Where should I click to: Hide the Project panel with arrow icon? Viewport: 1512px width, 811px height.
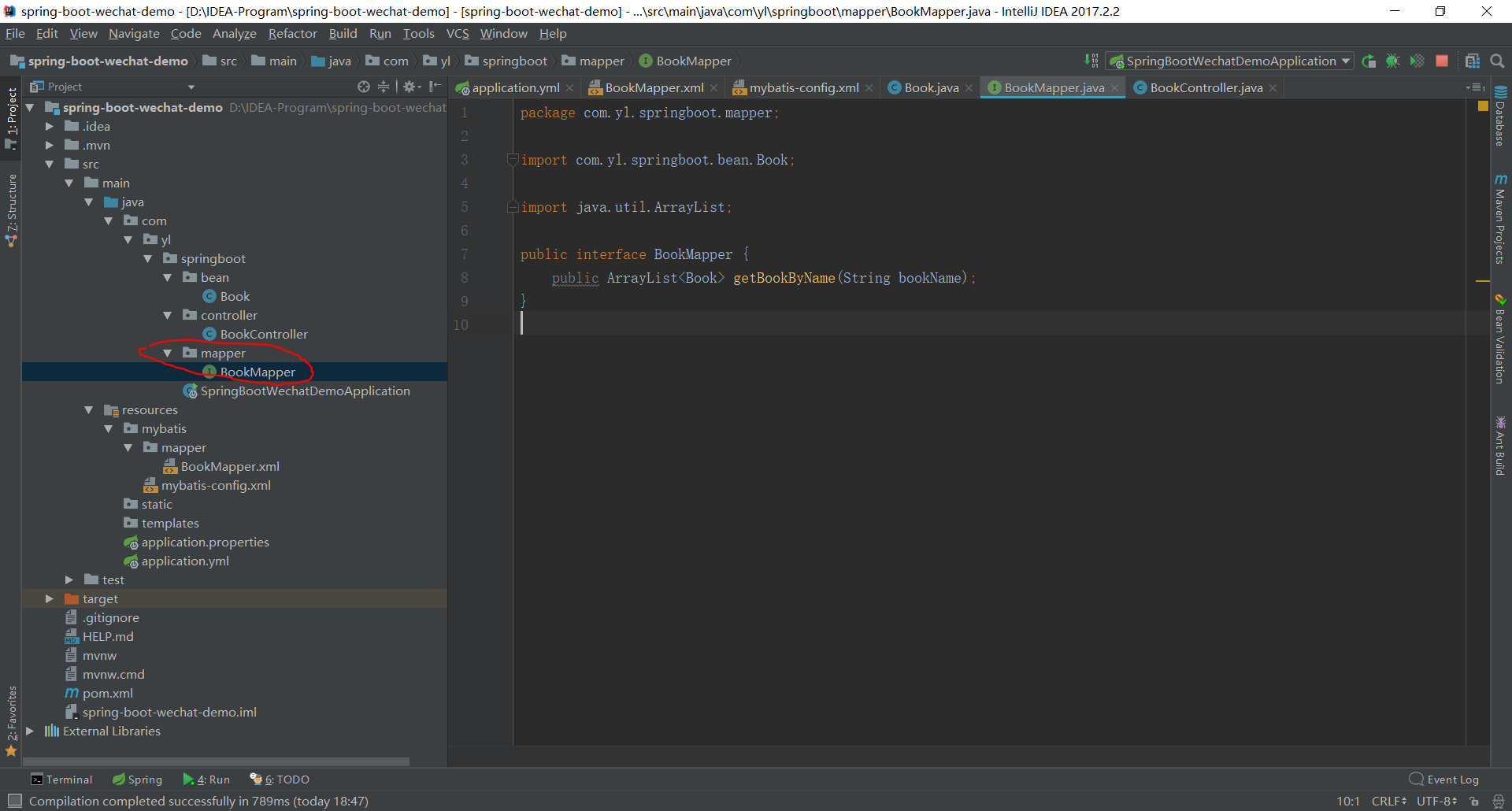coord(435,87)
